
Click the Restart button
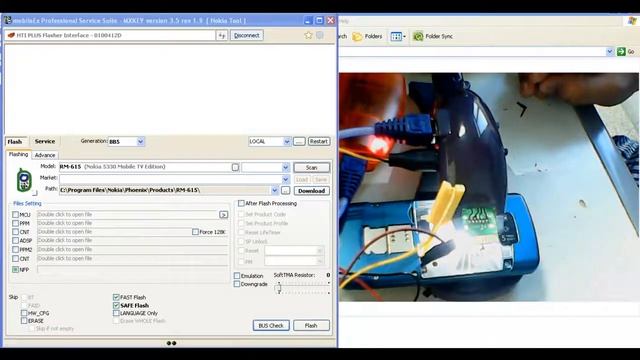(318, 141)
